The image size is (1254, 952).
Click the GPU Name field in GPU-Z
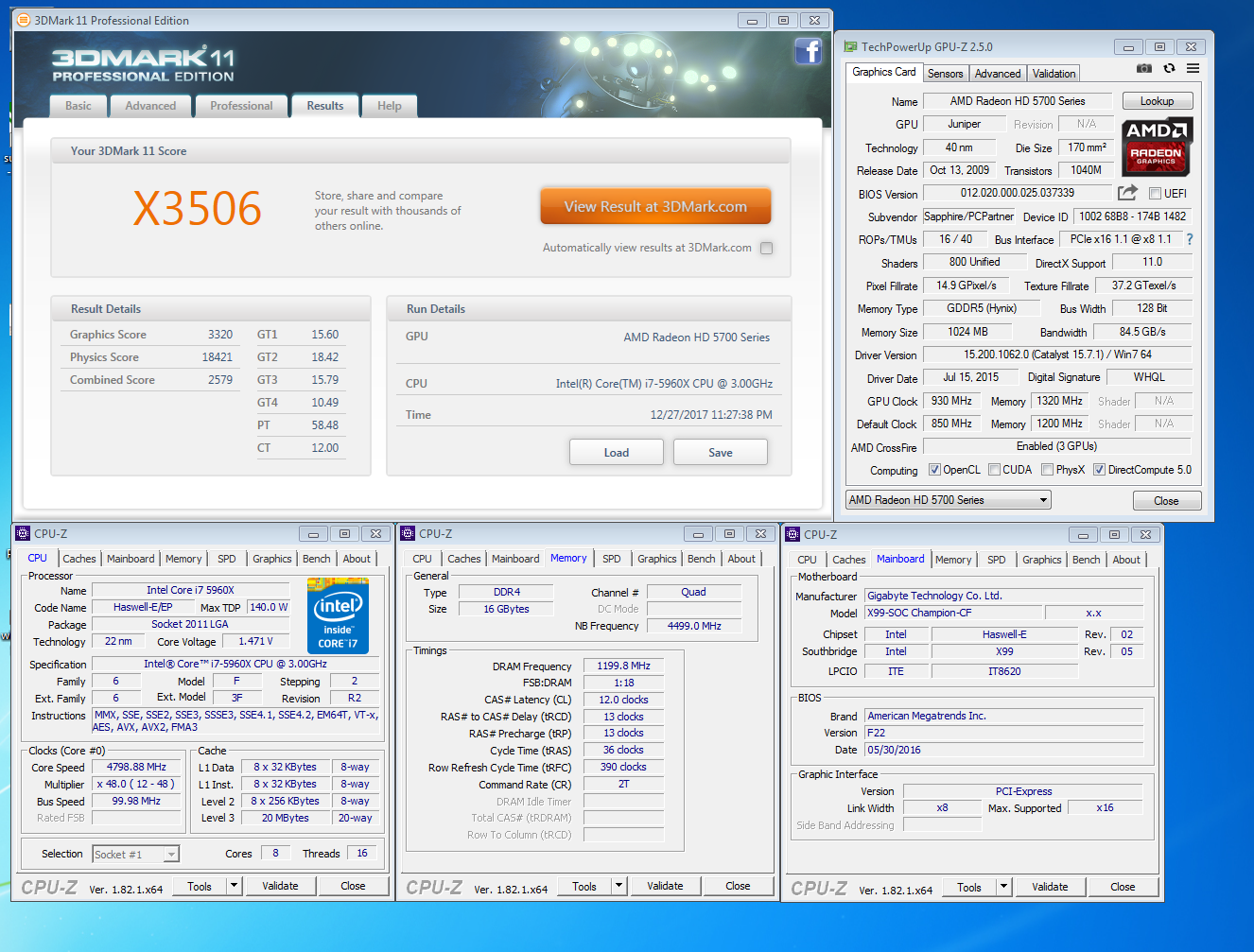pyautogui.click(x=1018, y=101)
